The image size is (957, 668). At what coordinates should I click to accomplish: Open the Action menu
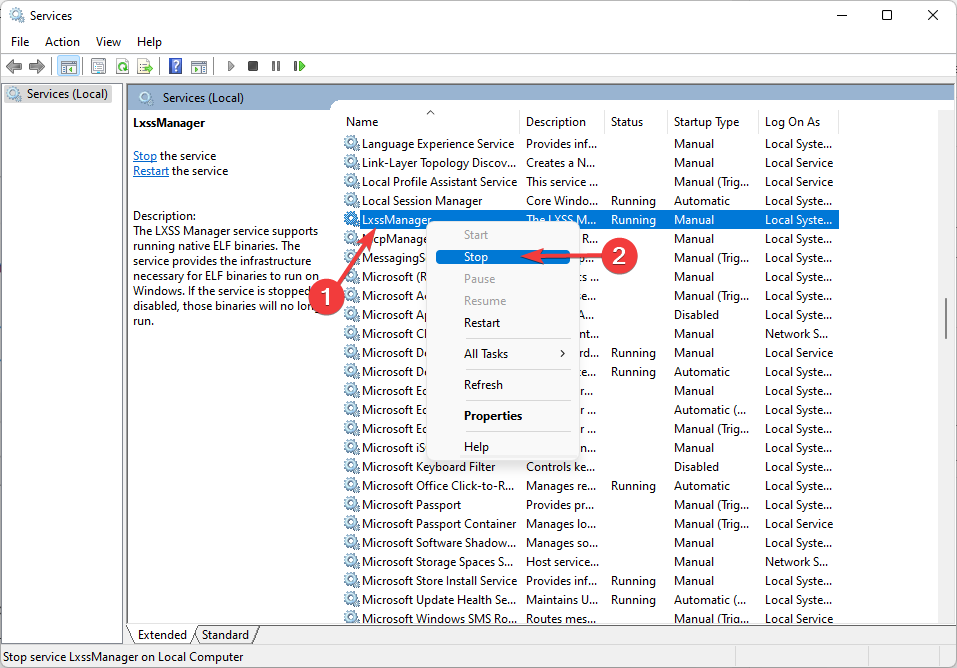(62, 41)
